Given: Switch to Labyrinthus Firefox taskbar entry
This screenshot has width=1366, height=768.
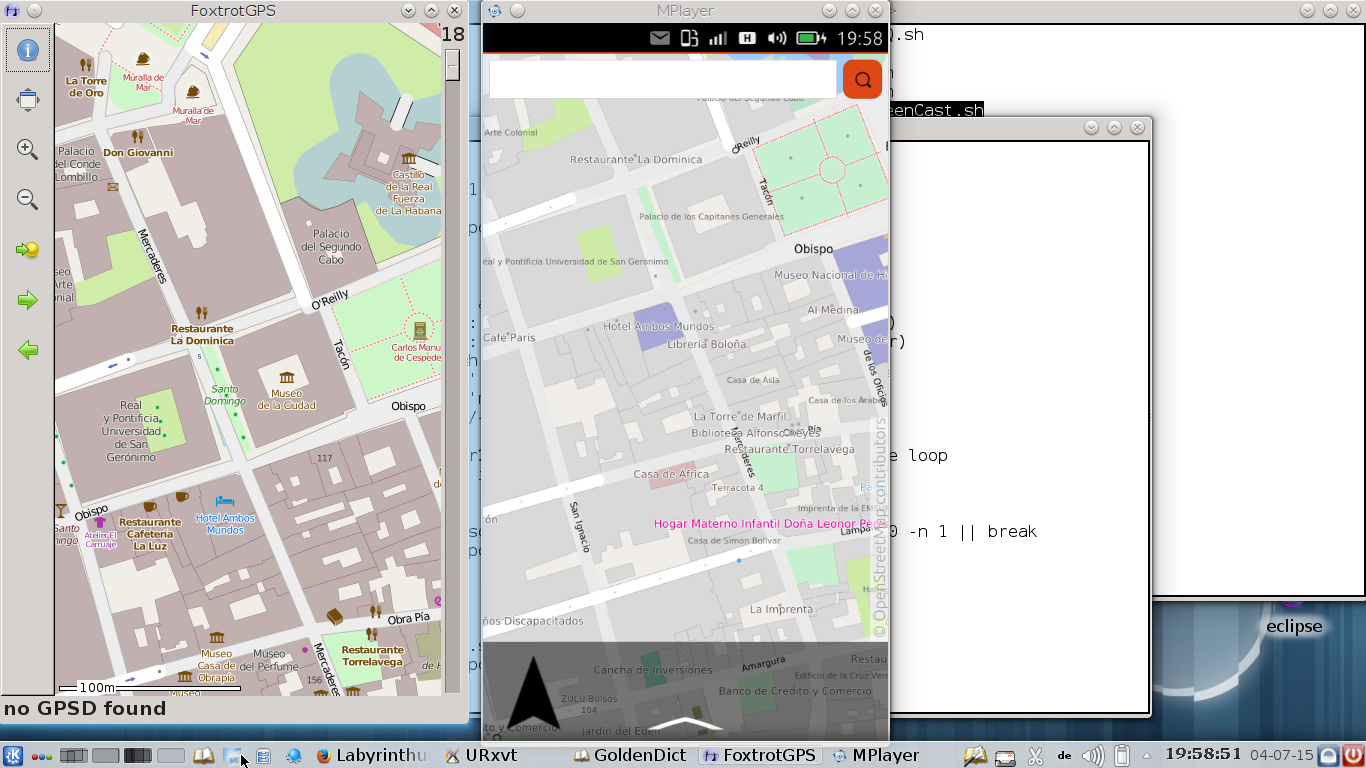Looking at the screenshot, I should (x=372, y=756).
